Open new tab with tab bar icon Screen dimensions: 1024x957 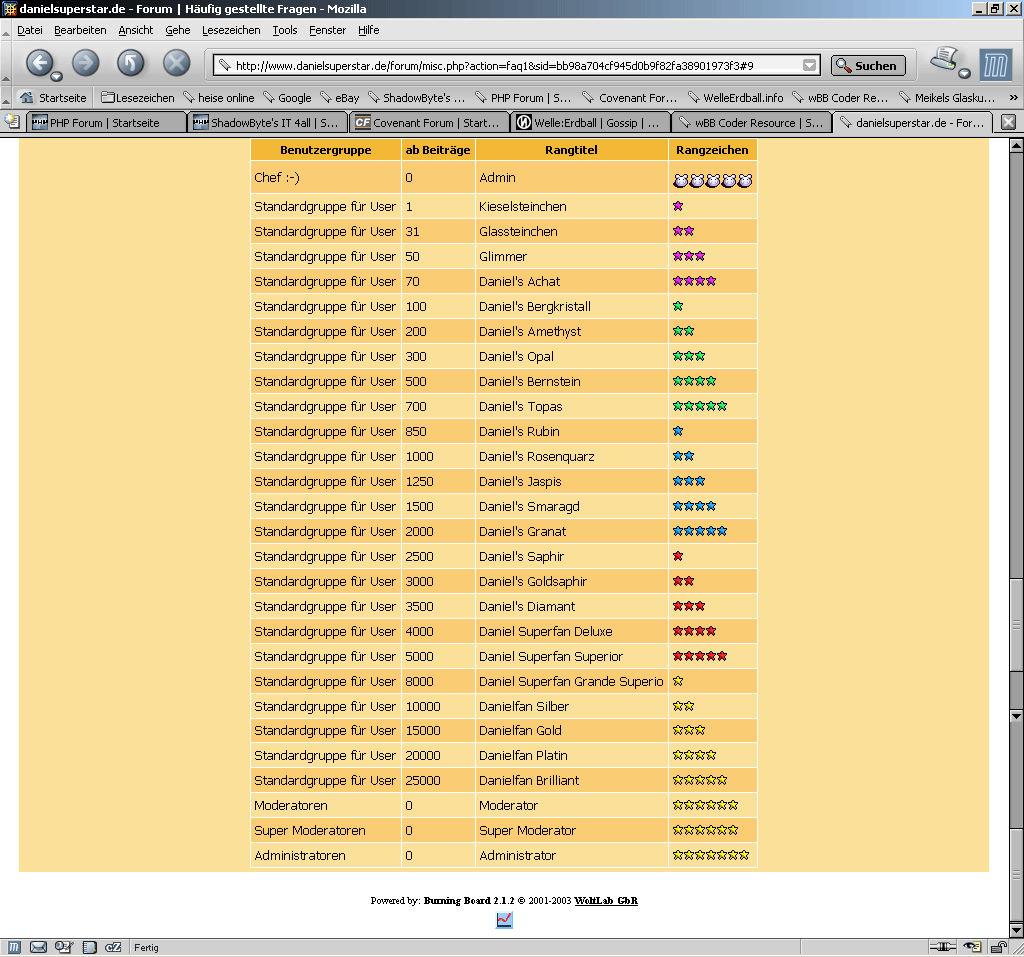[x=12, y=122]
